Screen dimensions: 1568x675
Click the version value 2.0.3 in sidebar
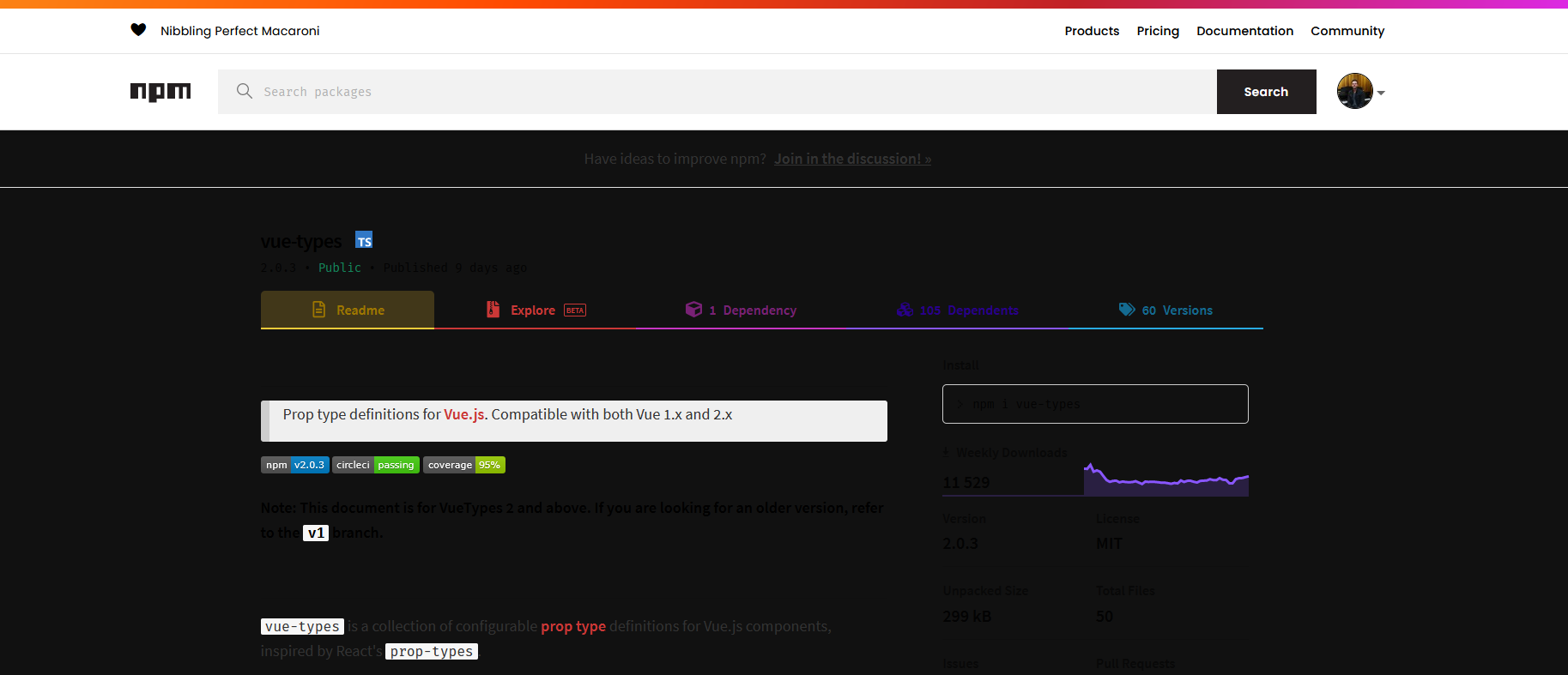point(960,543)
